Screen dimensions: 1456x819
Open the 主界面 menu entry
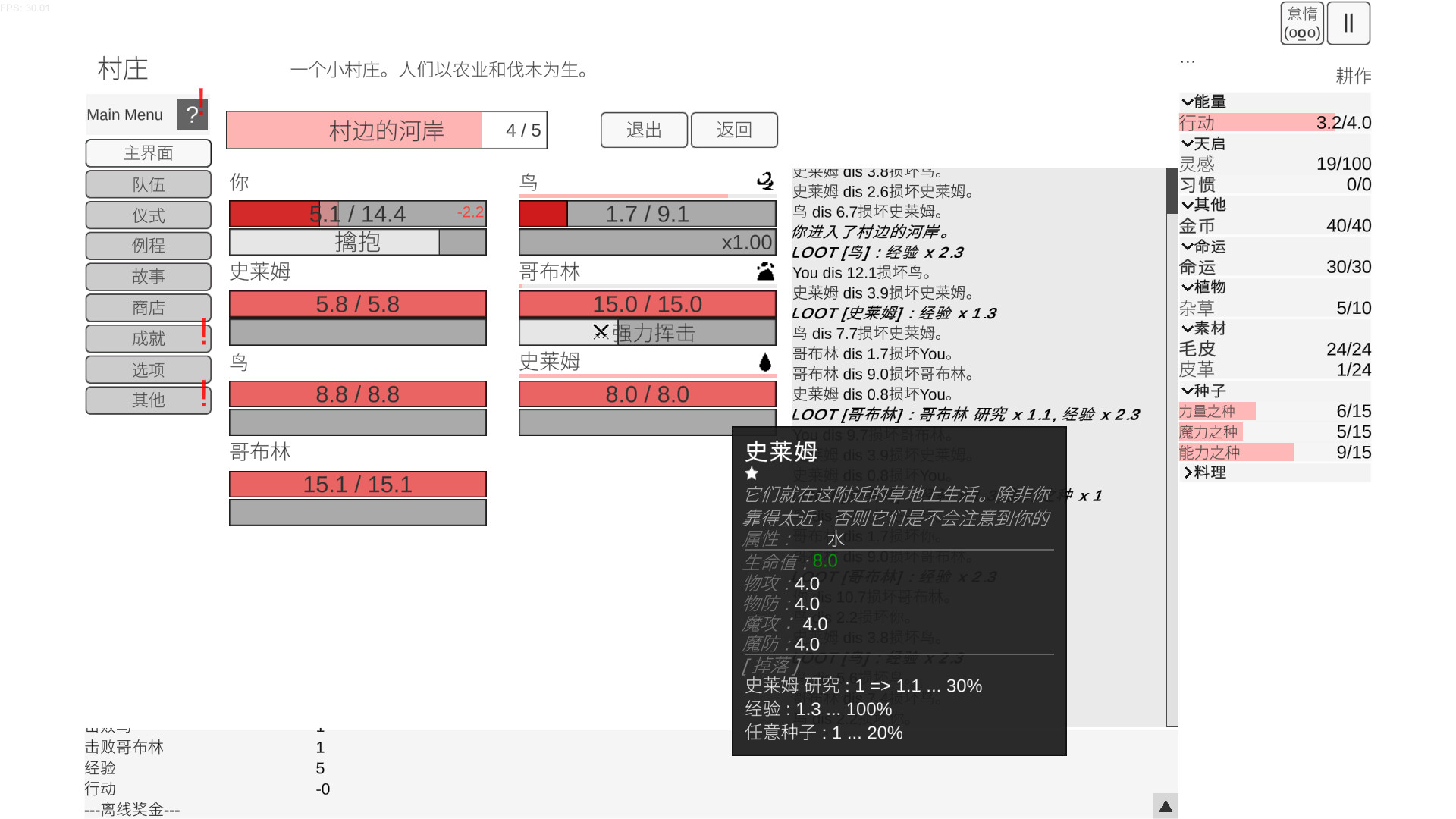[x=148, y=153]
